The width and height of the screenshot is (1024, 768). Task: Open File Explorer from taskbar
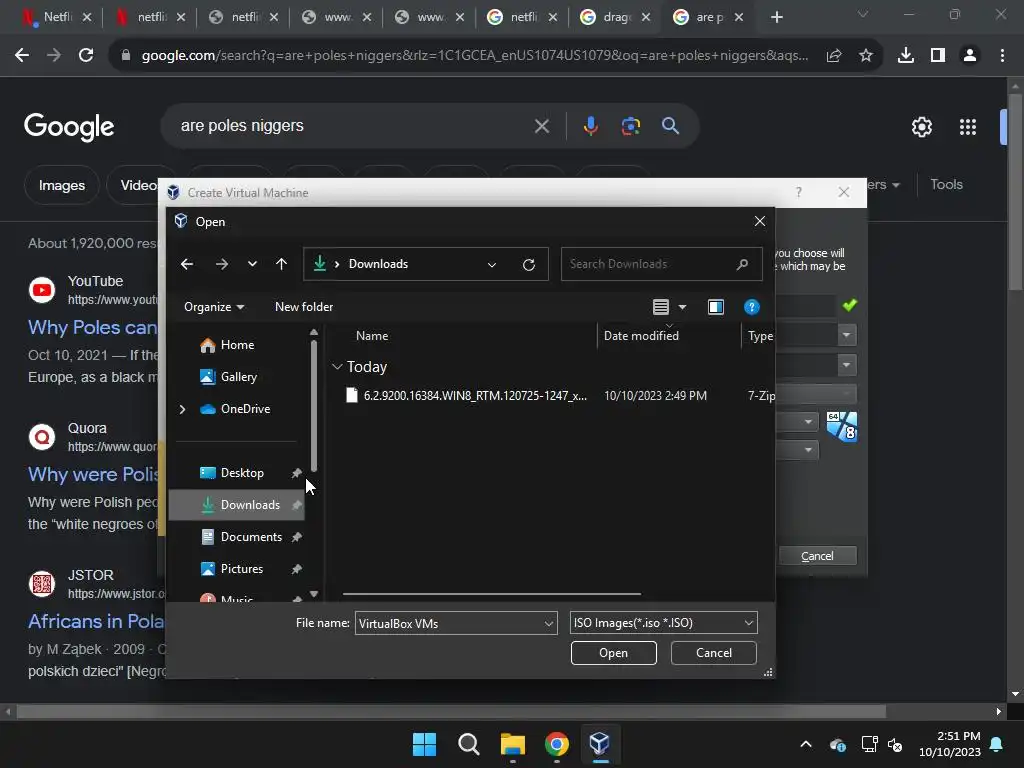point(513,744)
